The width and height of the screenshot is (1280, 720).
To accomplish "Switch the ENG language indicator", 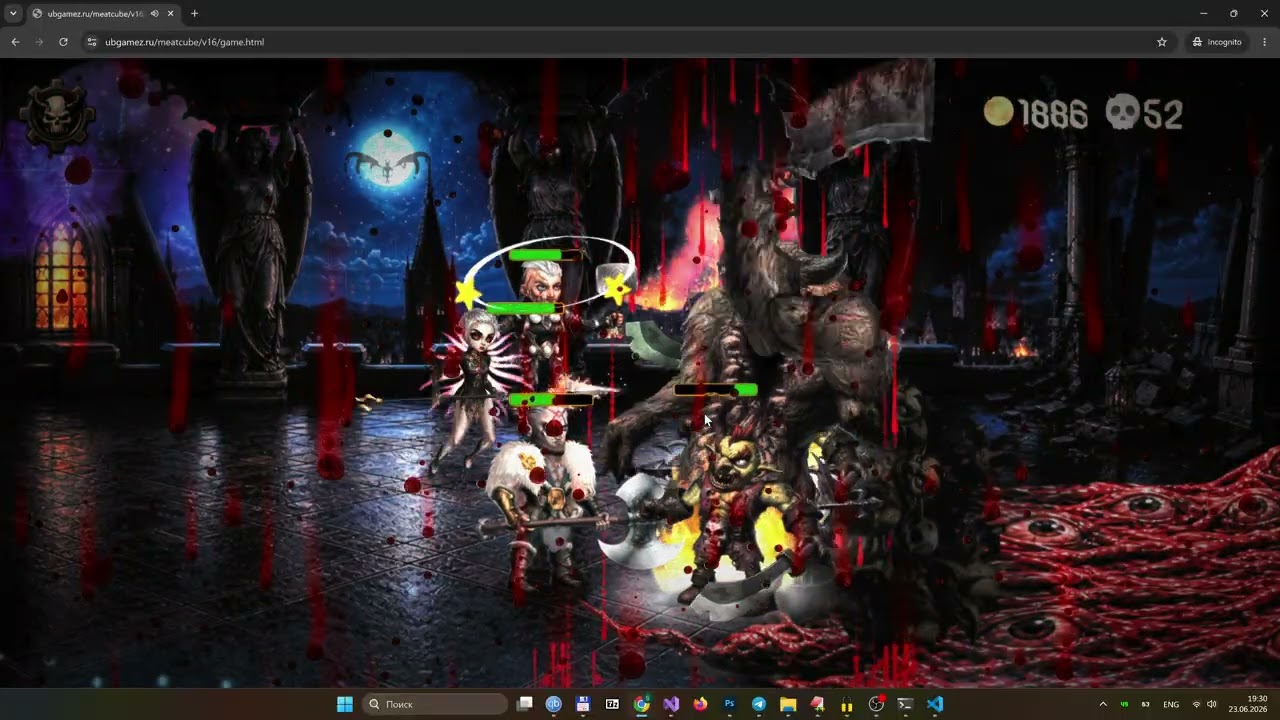I will pos(1171,704).
